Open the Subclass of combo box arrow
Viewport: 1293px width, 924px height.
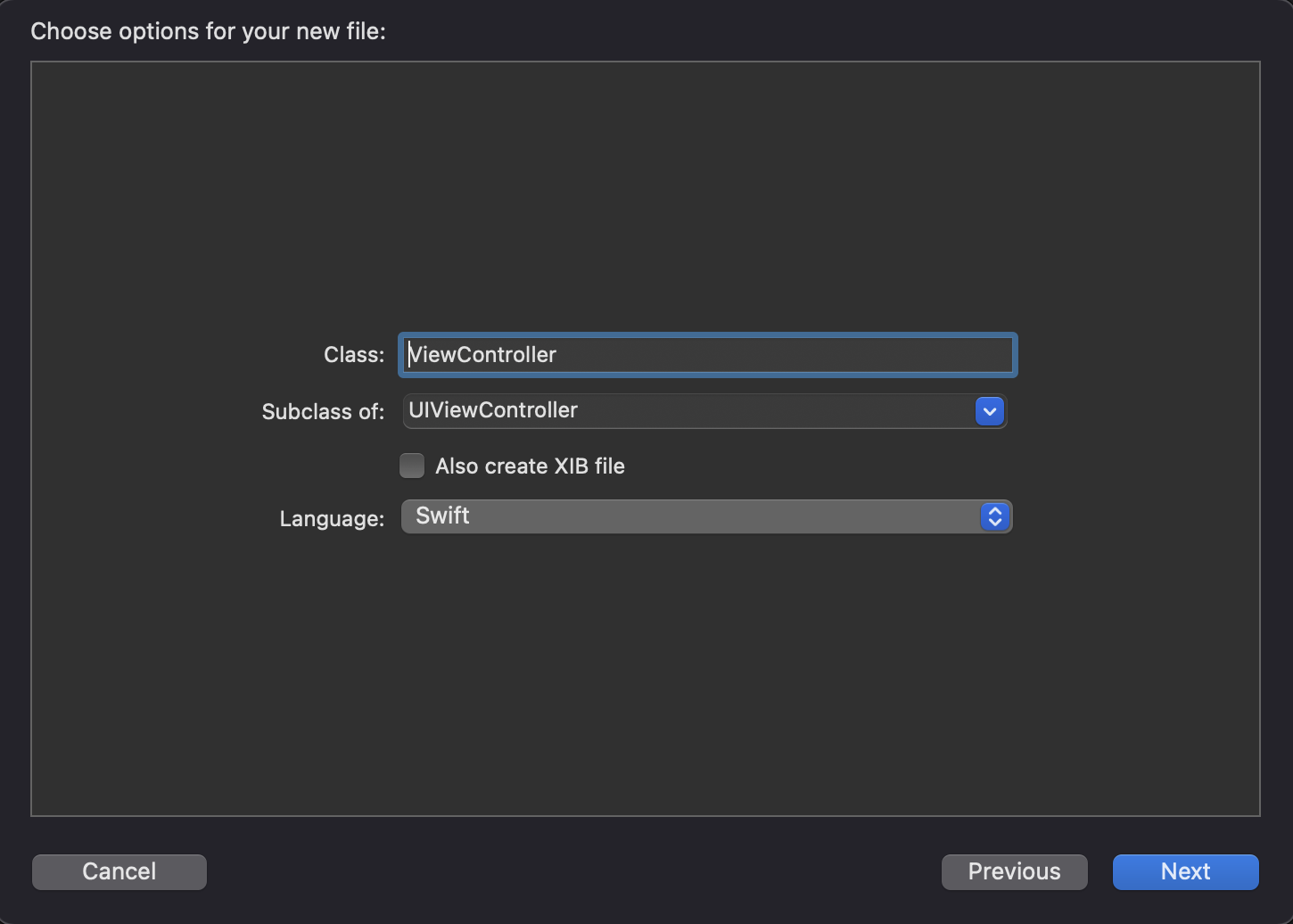990,411
